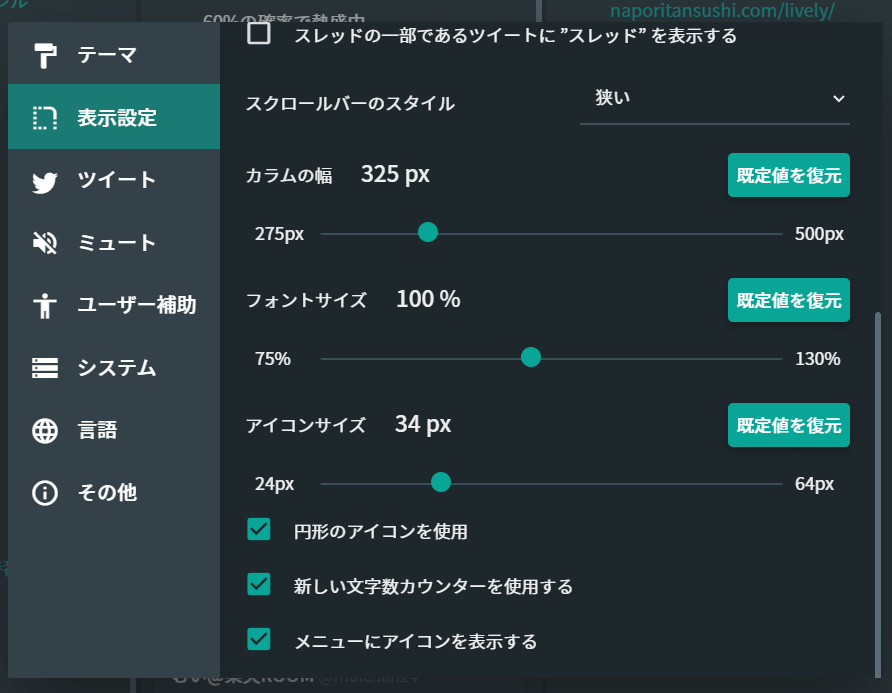Disable メニューにアイコンを表示する checkbox

coord(259,639)
